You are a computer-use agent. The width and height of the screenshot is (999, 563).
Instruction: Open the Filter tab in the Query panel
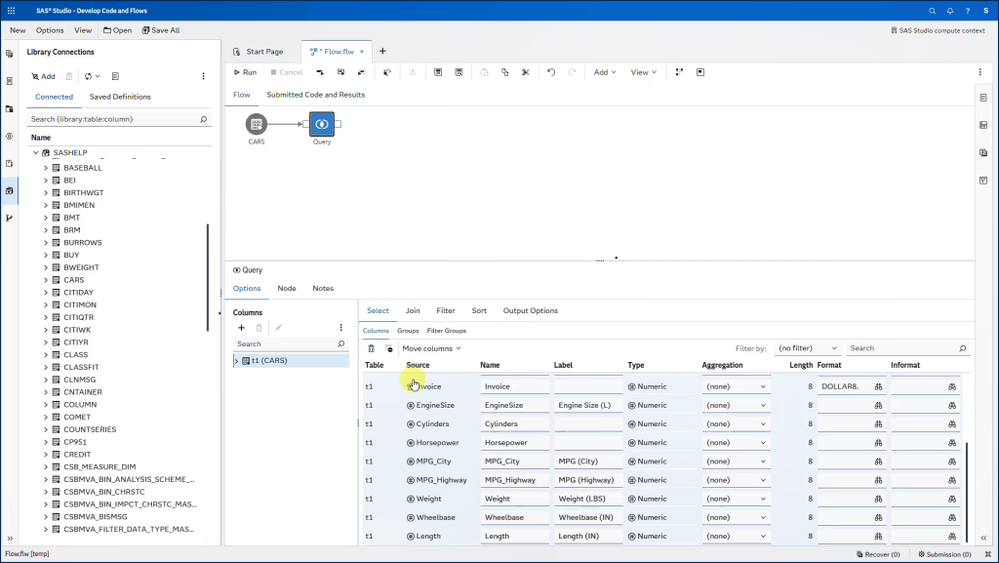(x=445, y=311)
